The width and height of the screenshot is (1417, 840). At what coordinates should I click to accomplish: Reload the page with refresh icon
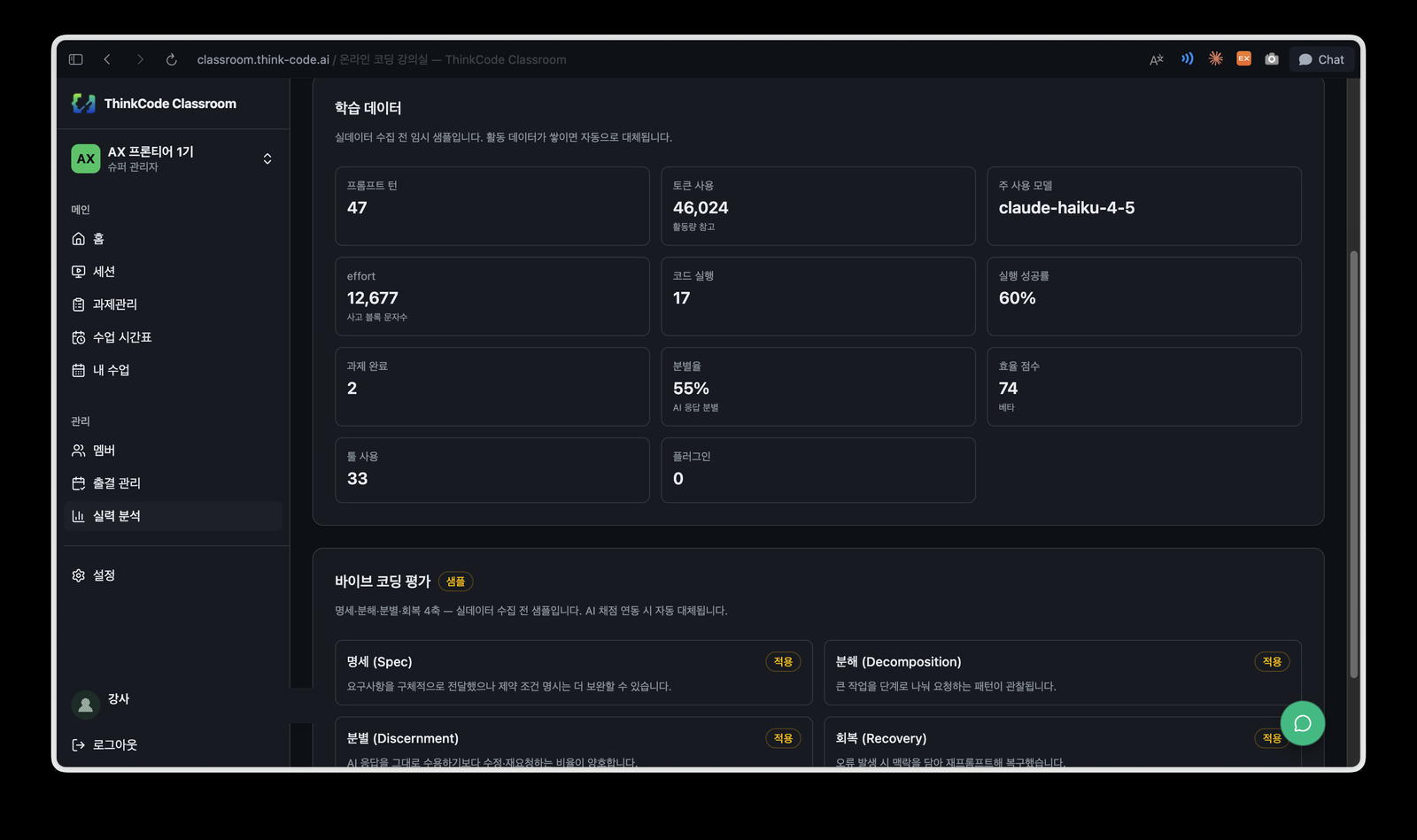(172, 59)
